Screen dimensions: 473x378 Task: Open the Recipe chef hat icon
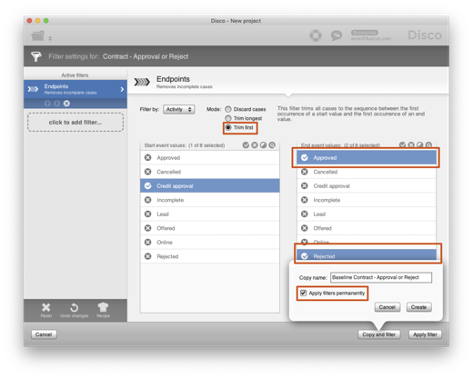point(103,307)
